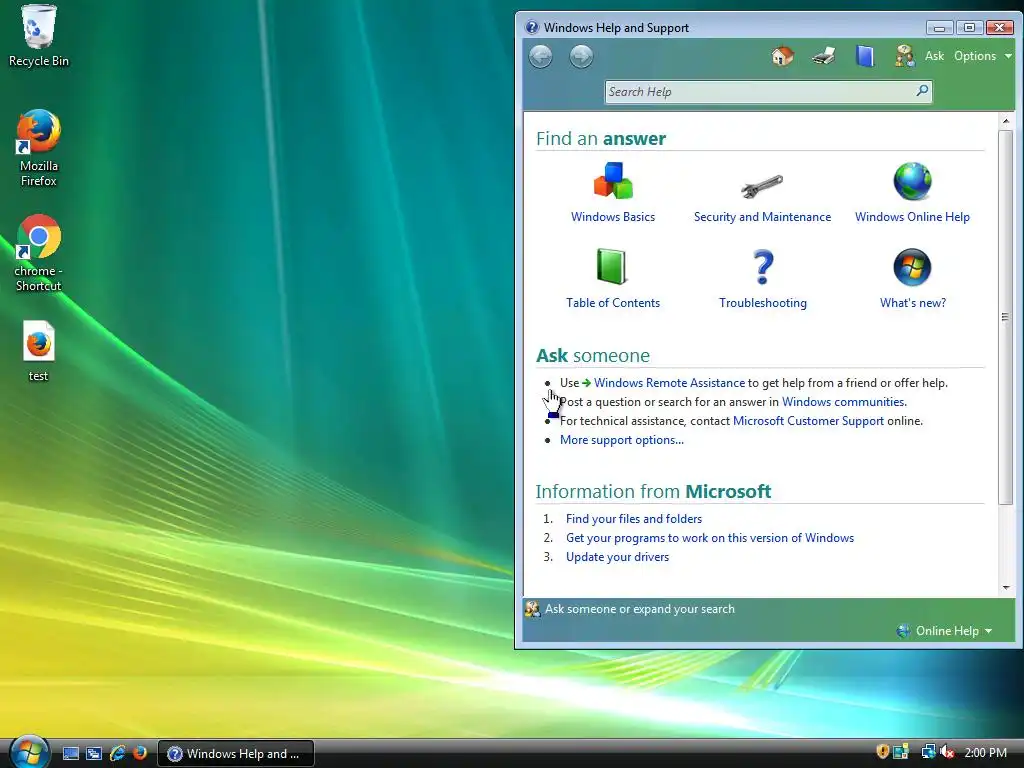Click Windows Help taskbar button

coord(236,754)
